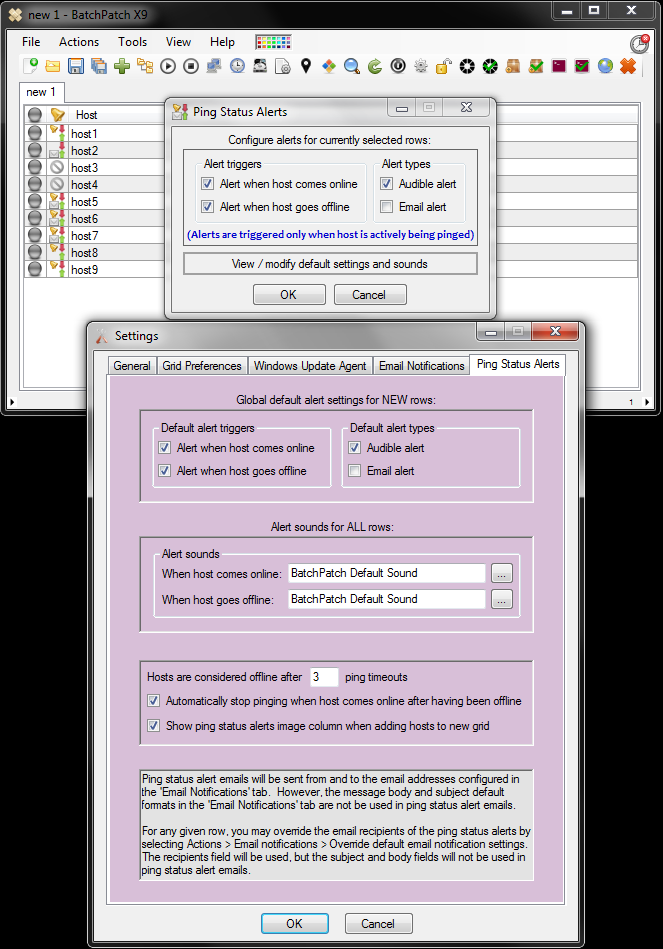663x949 pixels.
Task: Click the open folder toolbar icon
Action: (x=53, y=66)
